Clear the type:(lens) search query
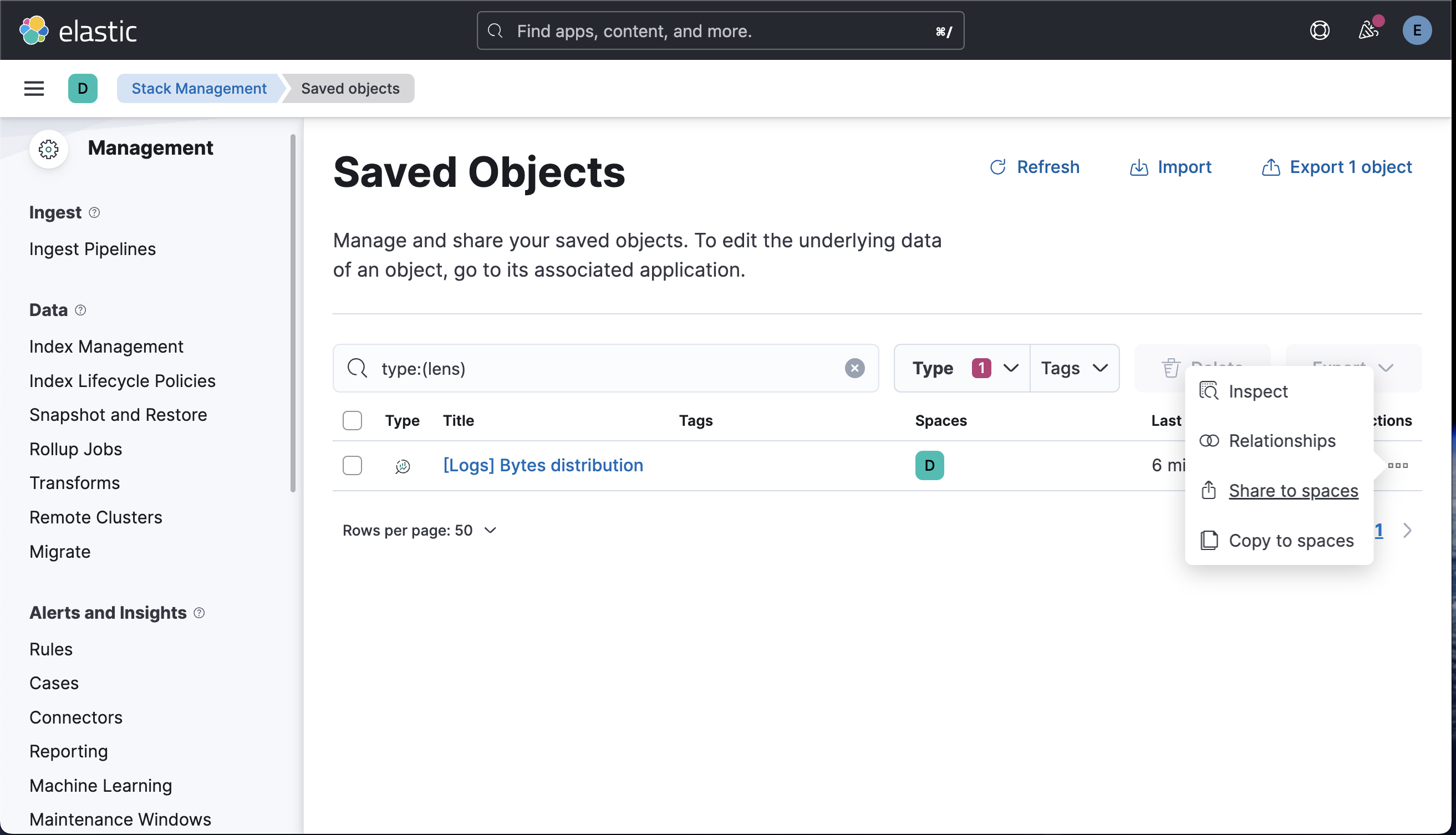The width and height of the screenshot is (1456, 835). point(854,368)
